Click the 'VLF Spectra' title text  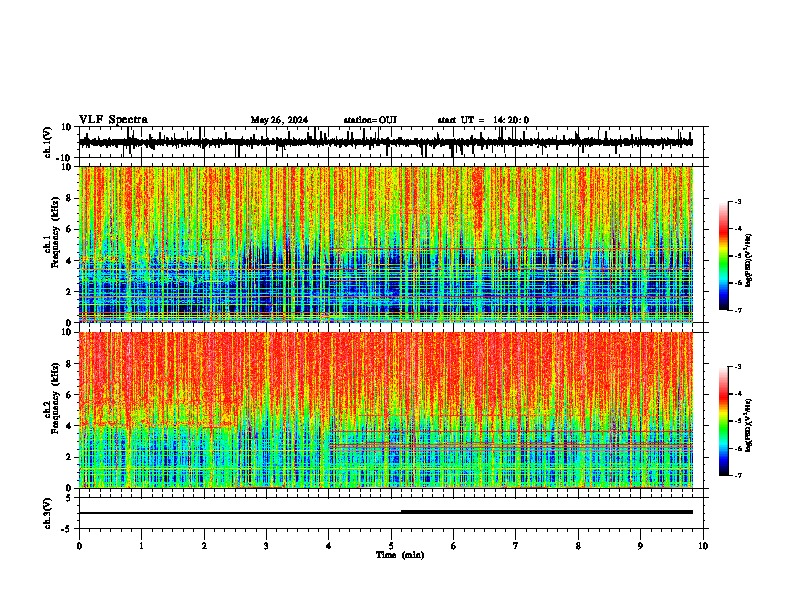(x=113, y=120)
